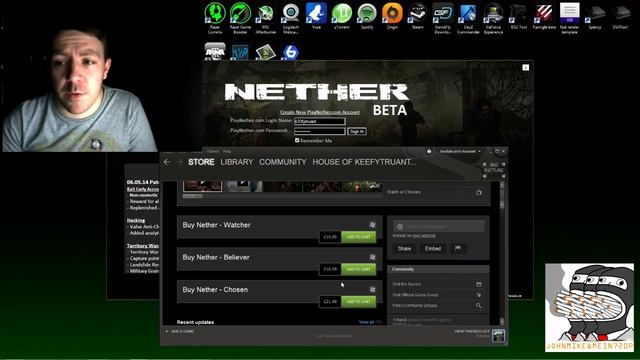Screen dimensions: 640x360
Task: Open the Steam account name dropdown
Action: pyautogui.click(x=460, y=151)
